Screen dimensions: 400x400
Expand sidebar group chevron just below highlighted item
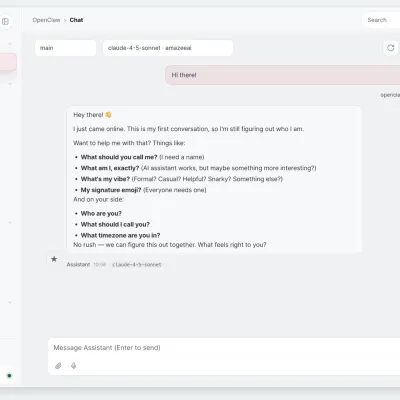10,84
